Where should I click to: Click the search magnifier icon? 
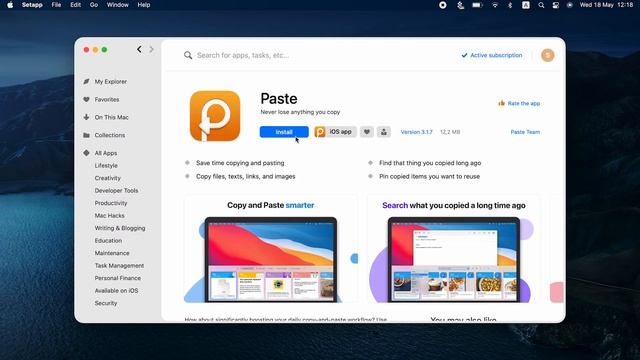pos(188,55)
